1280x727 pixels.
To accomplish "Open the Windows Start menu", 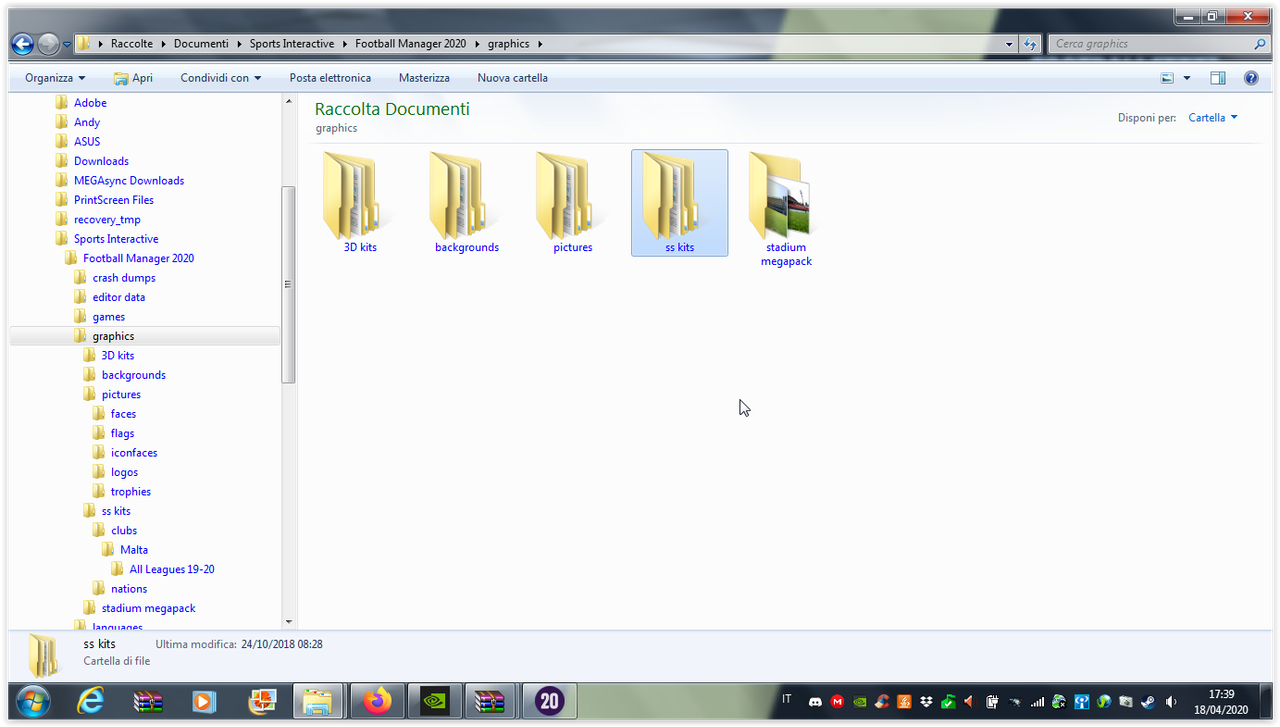I will coord(34,702).
